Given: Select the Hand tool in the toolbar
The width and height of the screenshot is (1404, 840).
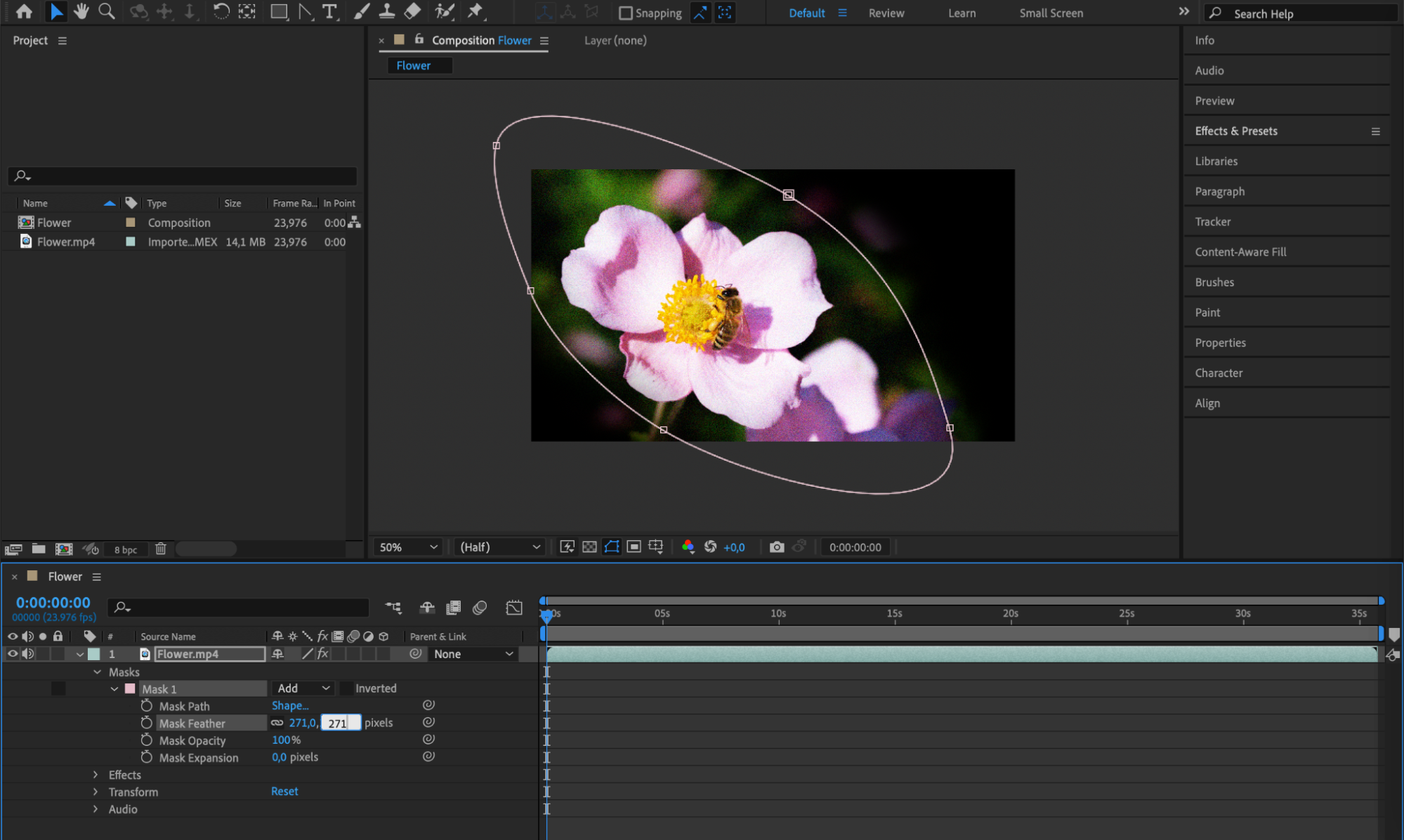Looking at the screenshot, I should coord(81,11).
